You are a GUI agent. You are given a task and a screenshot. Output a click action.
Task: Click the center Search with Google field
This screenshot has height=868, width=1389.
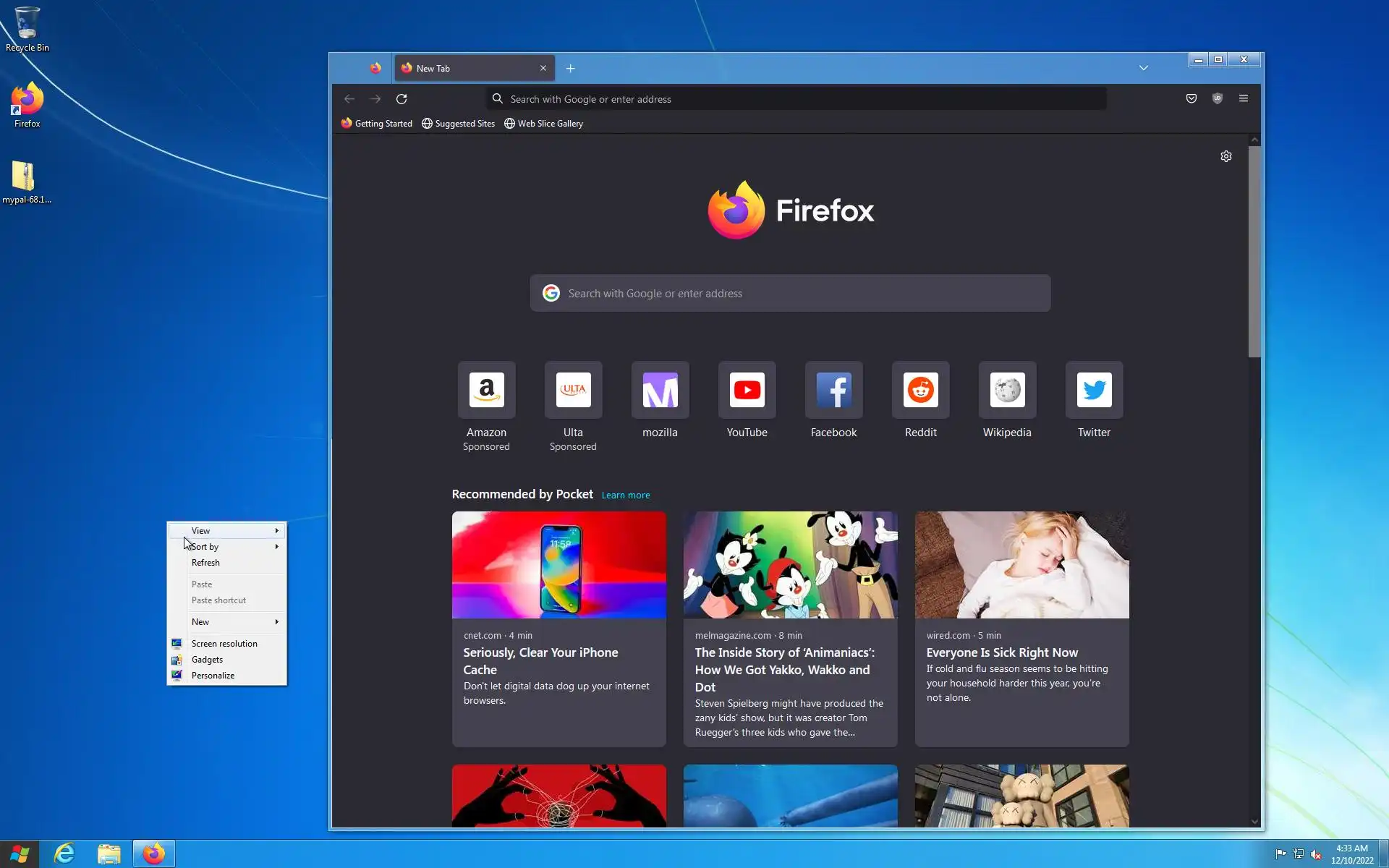(790, 294)
